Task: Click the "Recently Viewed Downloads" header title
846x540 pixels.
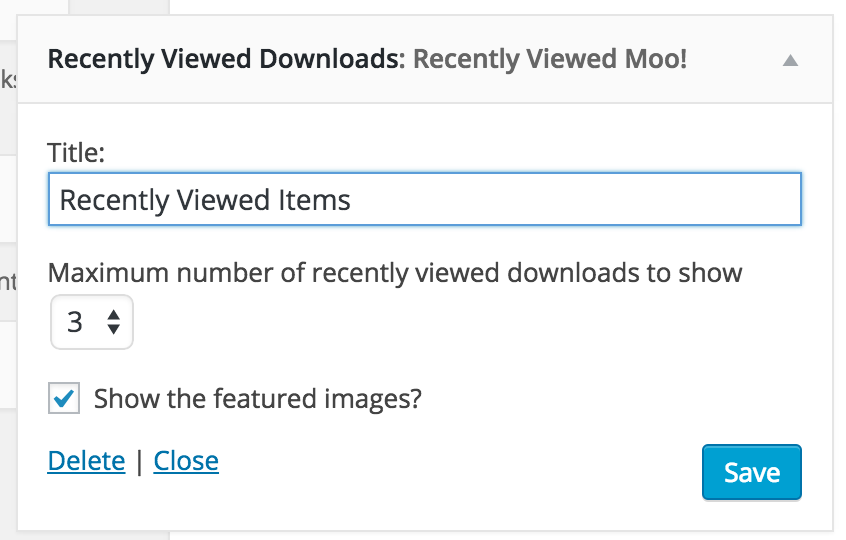Action: (x=222, y=59)
